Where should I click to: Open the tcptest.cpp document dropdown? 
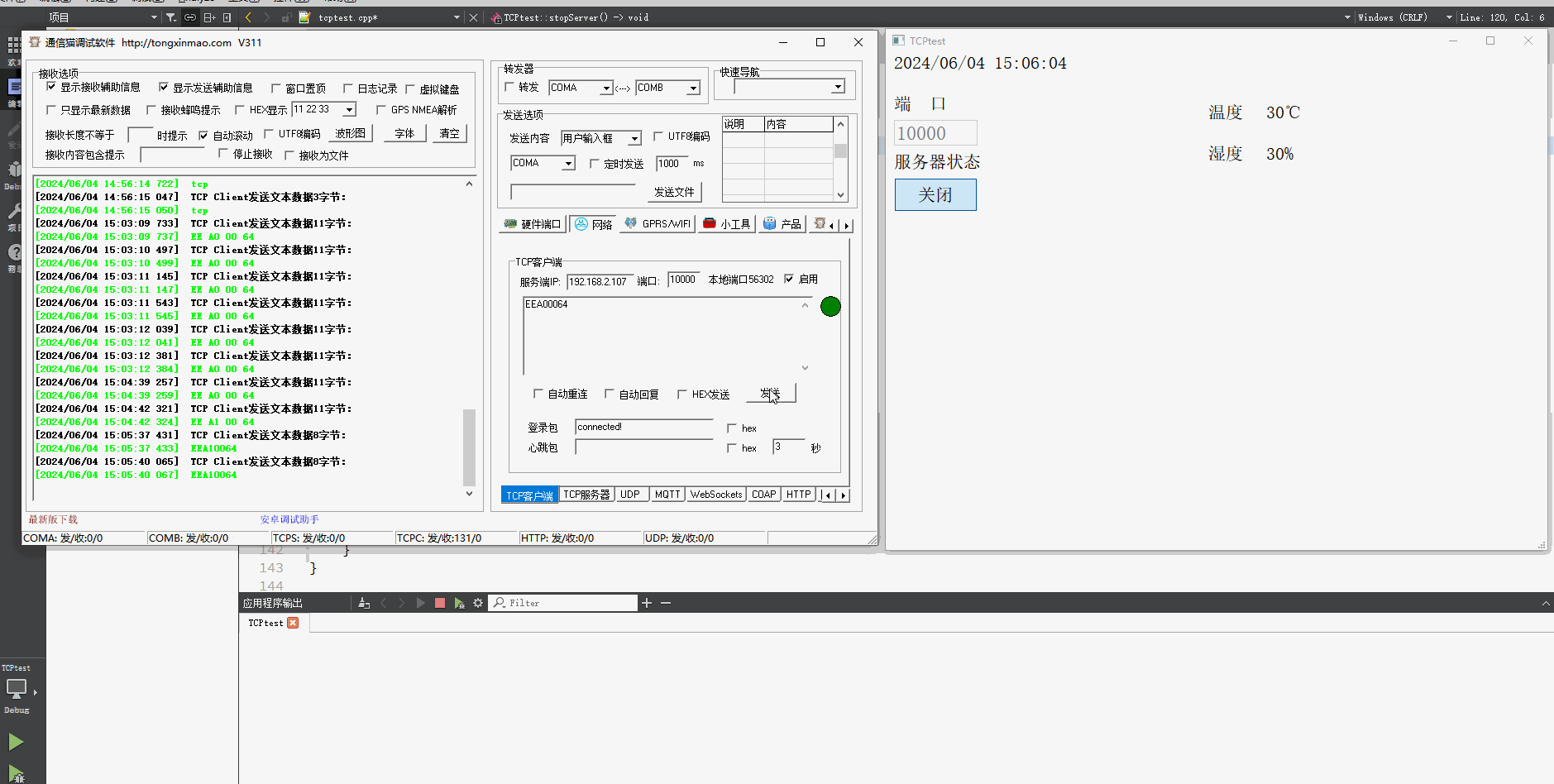(x=457, y=17)
